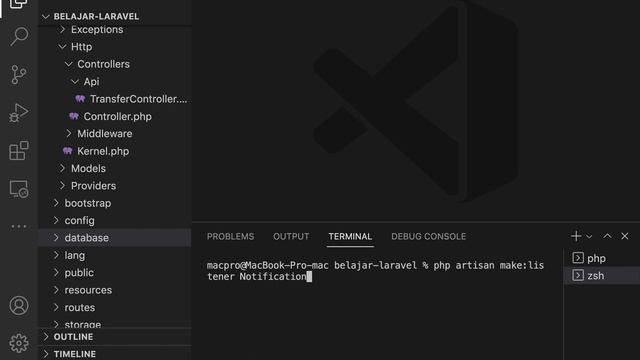This screenshot has height=360, width=640.
Task: Expand the lang folder
Action: tap(56, 255)
